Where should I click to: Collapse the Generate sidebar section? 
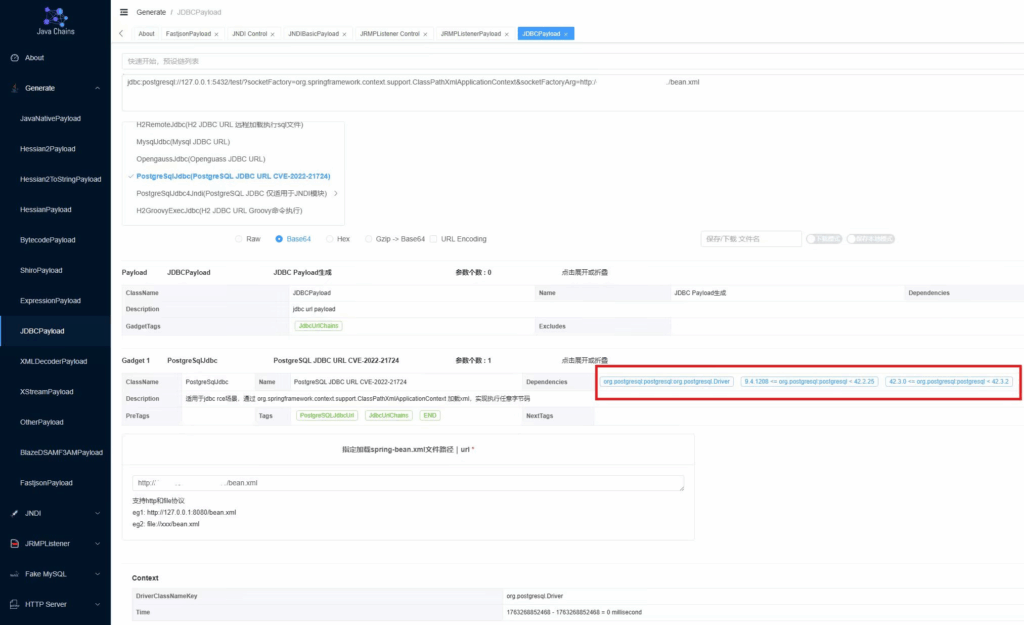(97, 88)
